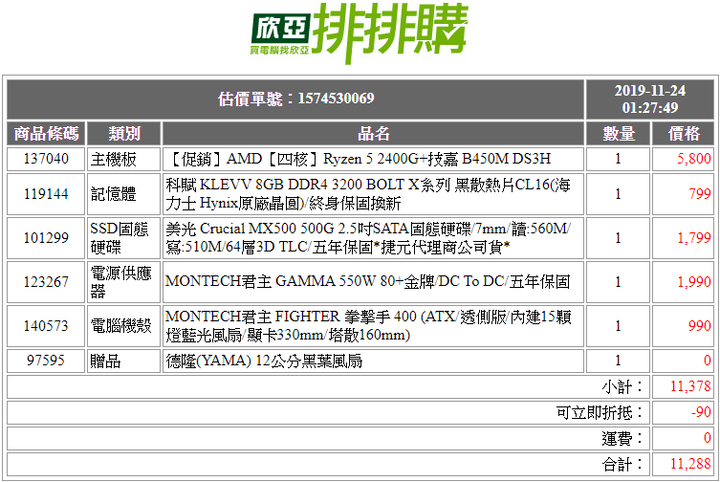Click the 類別 column header
720x482 pixels.
point(124,134)
